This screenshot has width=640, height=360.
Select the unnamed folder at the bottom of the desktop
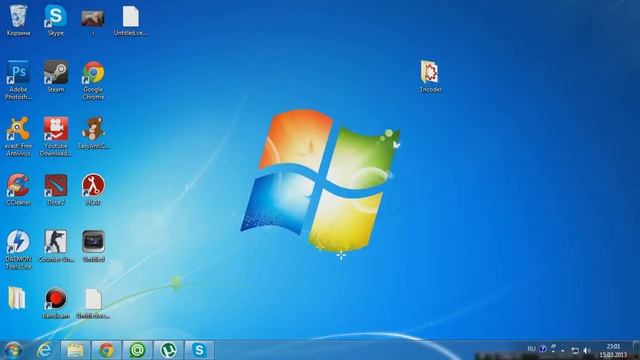click(17, 298)
